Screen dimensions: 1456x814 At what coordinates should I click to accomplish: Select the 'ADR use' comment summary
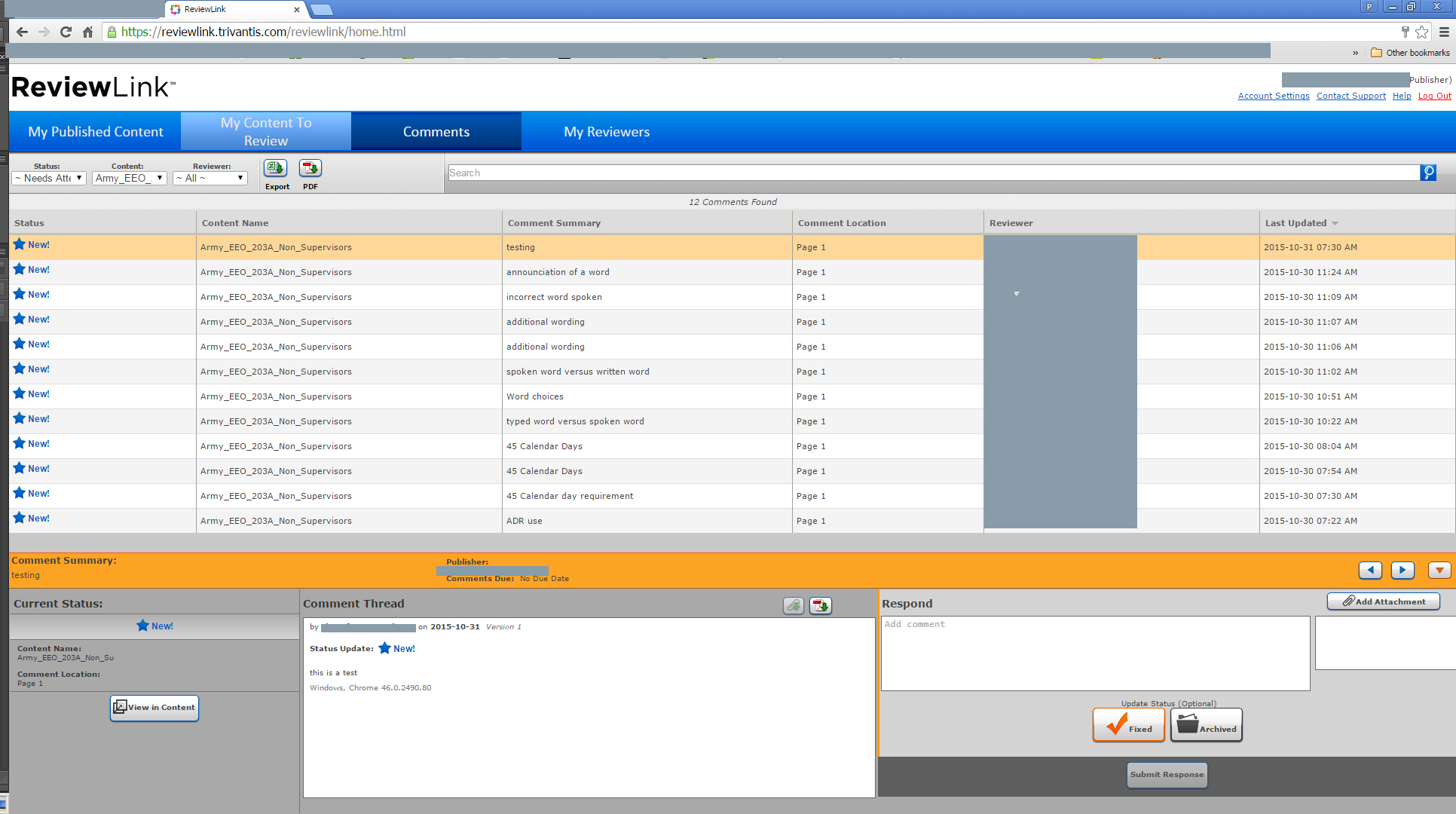click(525, 521)
